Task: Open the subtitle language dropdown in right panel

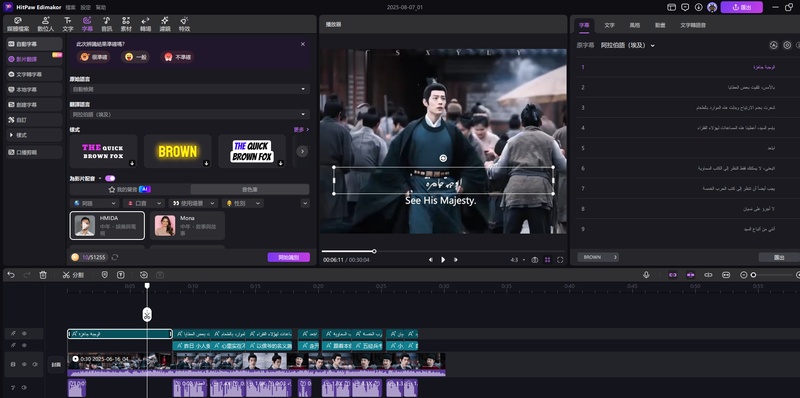Action: (x=628, y=45)
